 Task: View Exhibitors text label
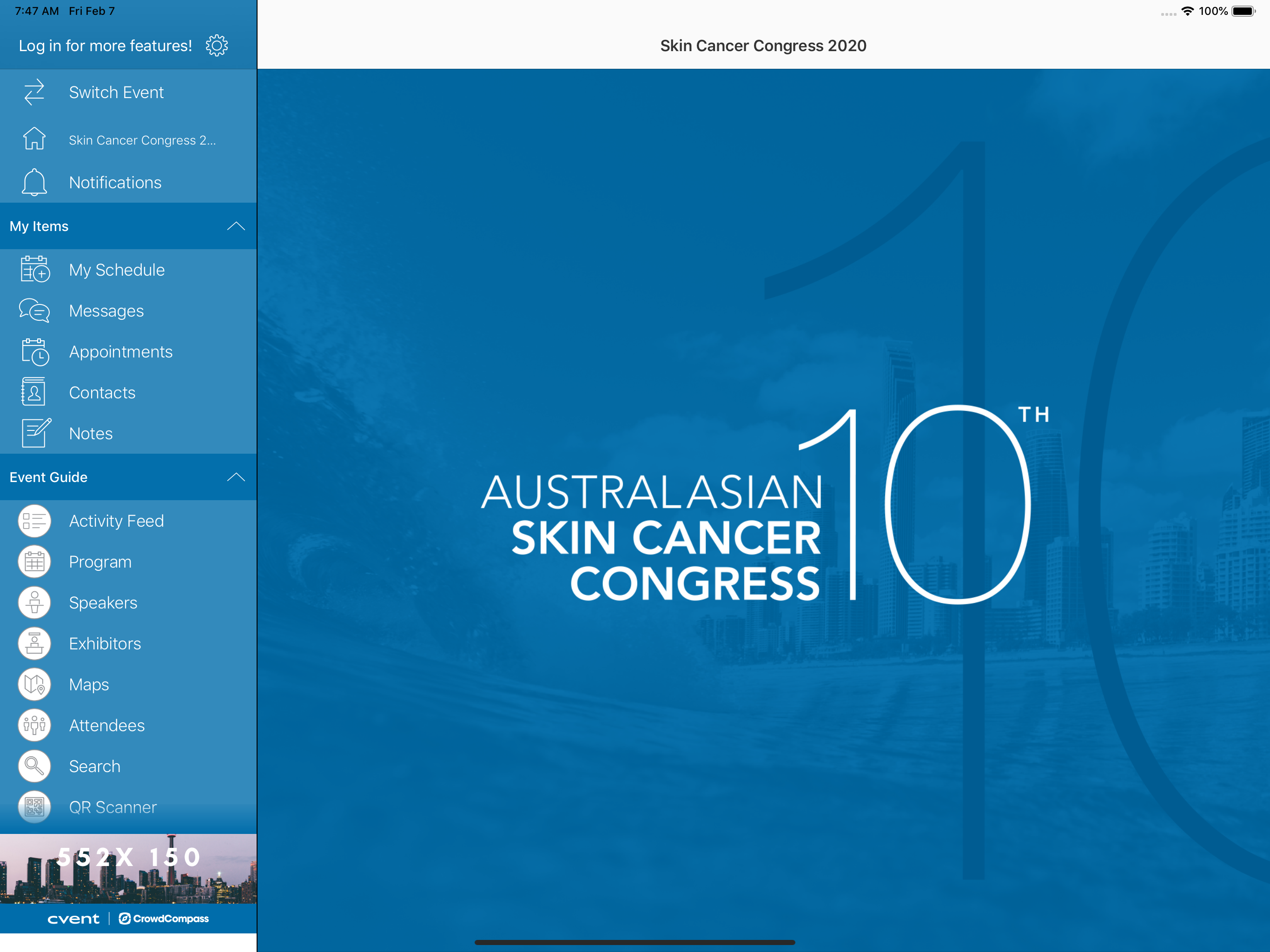pos(105,644)
